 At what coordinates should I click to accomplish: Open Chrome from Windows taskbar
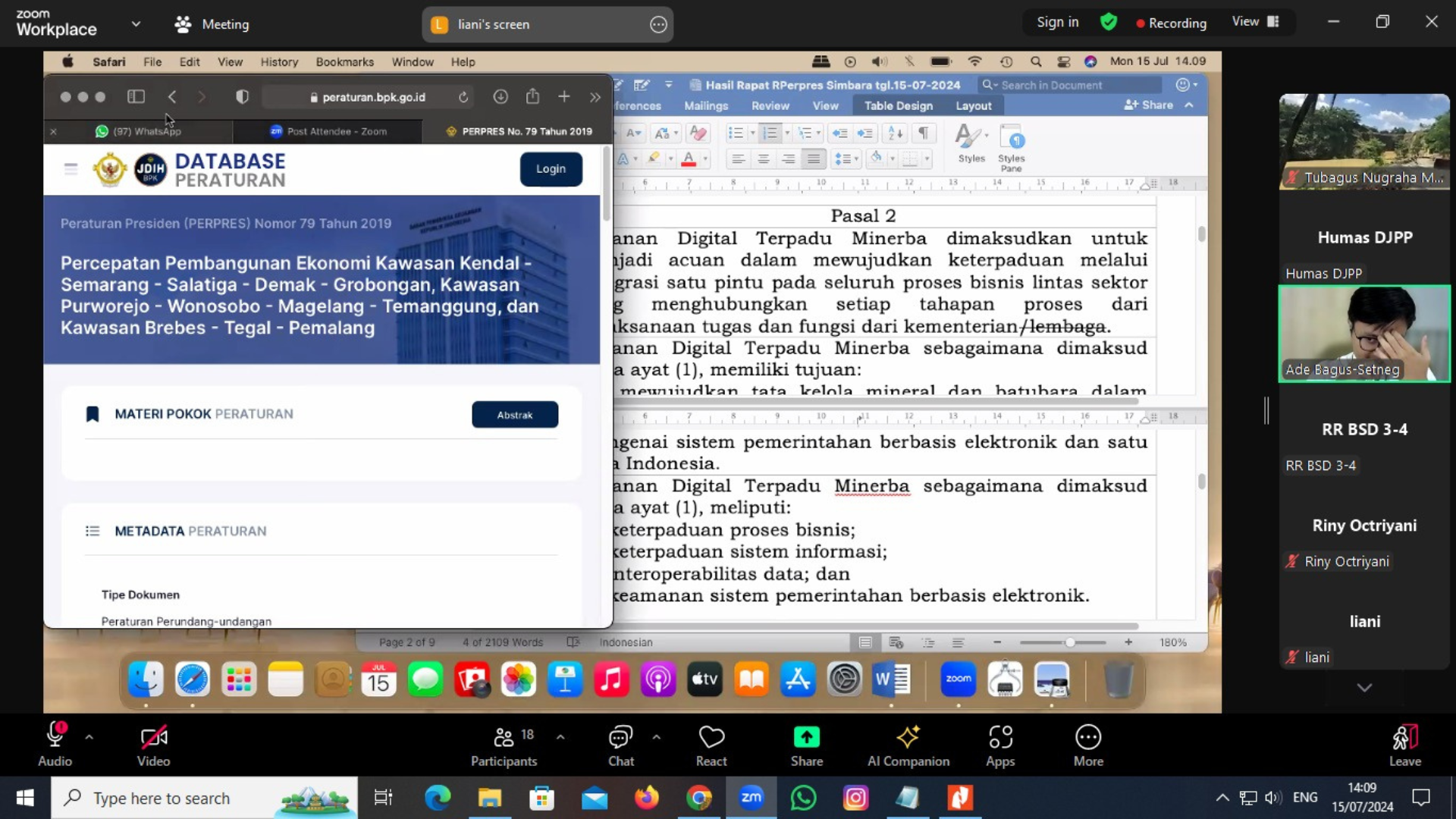click(x=699, y=798)
